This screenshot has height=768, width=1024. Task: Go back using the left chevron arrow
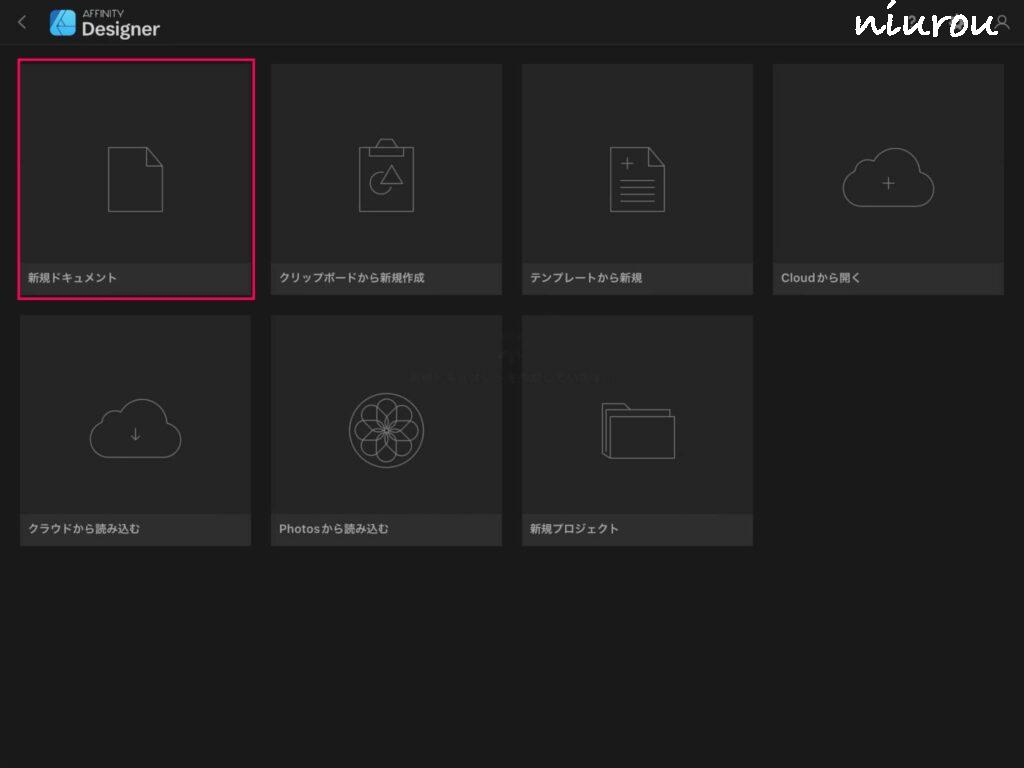click(22, 22)
